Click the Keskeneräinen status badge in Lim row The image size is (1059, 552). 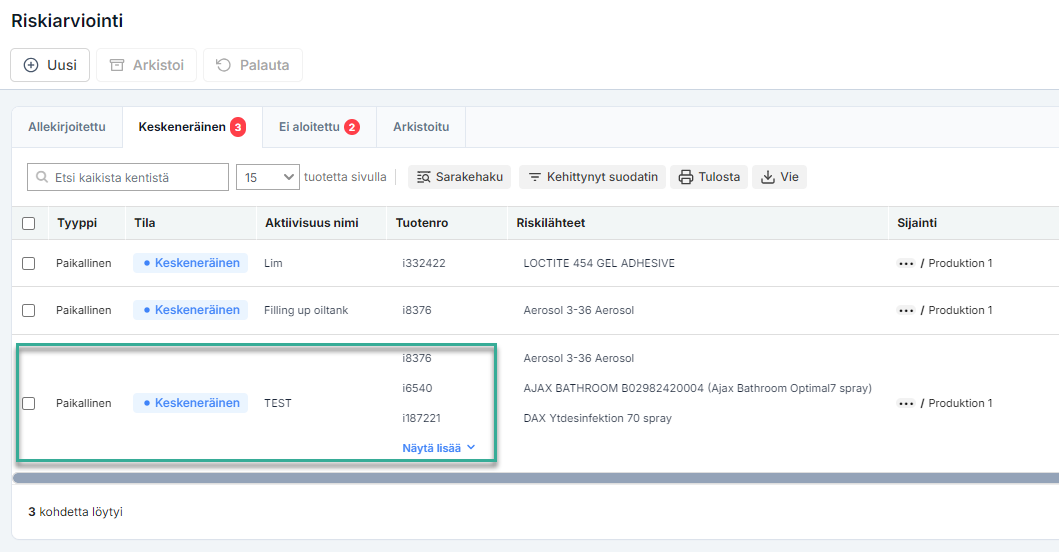click(190, 263)
